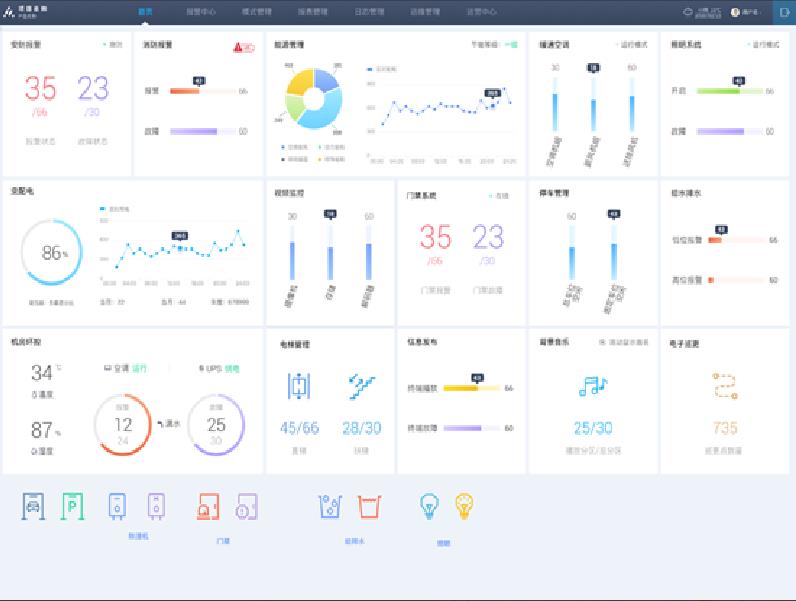Image resolution: width=796 pixels, height=601 pixels.
Task: Click the red door access icon
Action: [208, 506]
